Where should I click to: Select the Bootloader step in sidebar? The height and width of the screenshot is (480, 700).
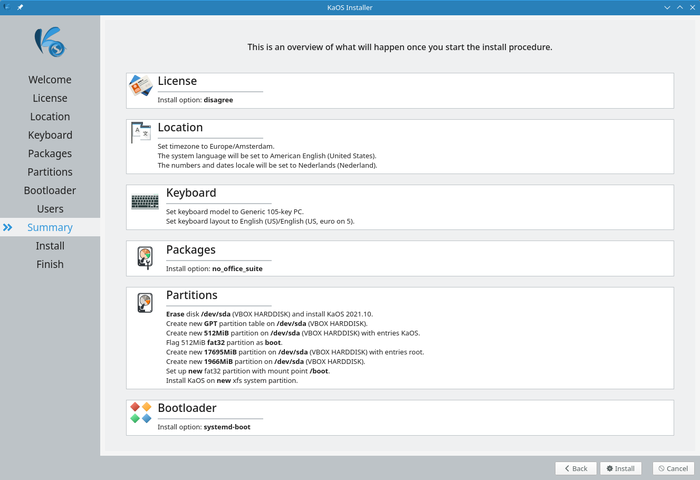coord(50,190)
